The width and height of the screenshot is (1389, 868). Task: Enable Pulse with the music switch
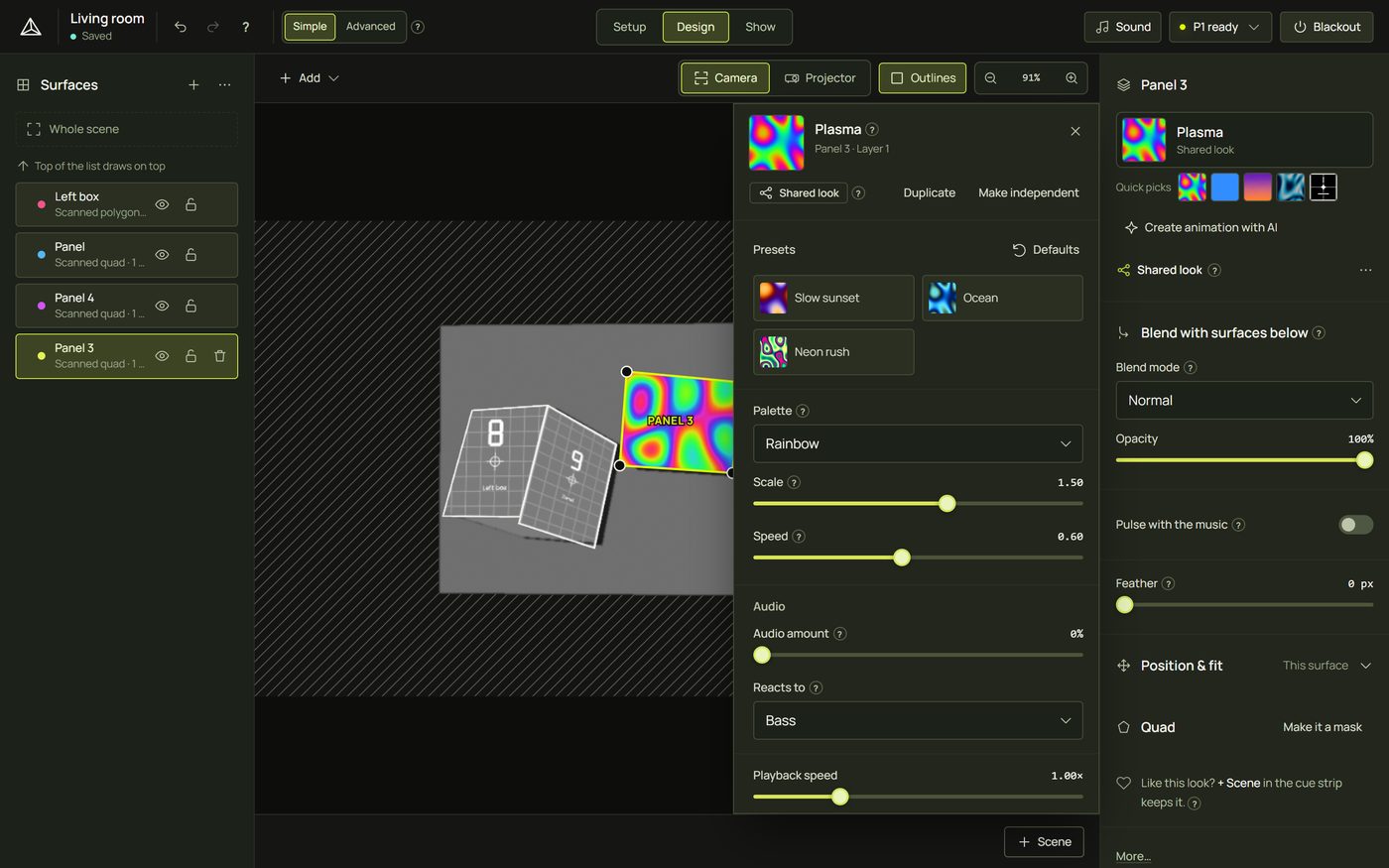1355,525
